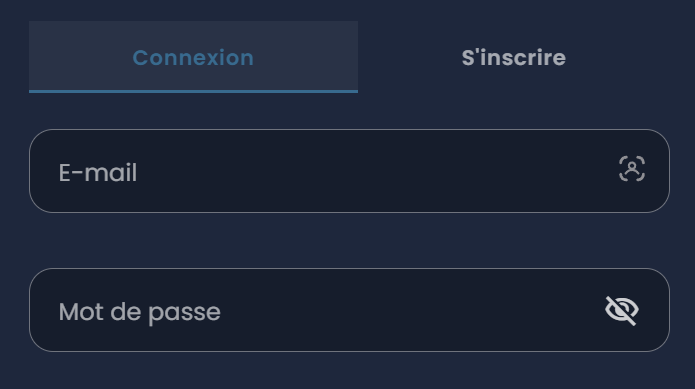Unhide password using the eye icon

click(621, 311)
